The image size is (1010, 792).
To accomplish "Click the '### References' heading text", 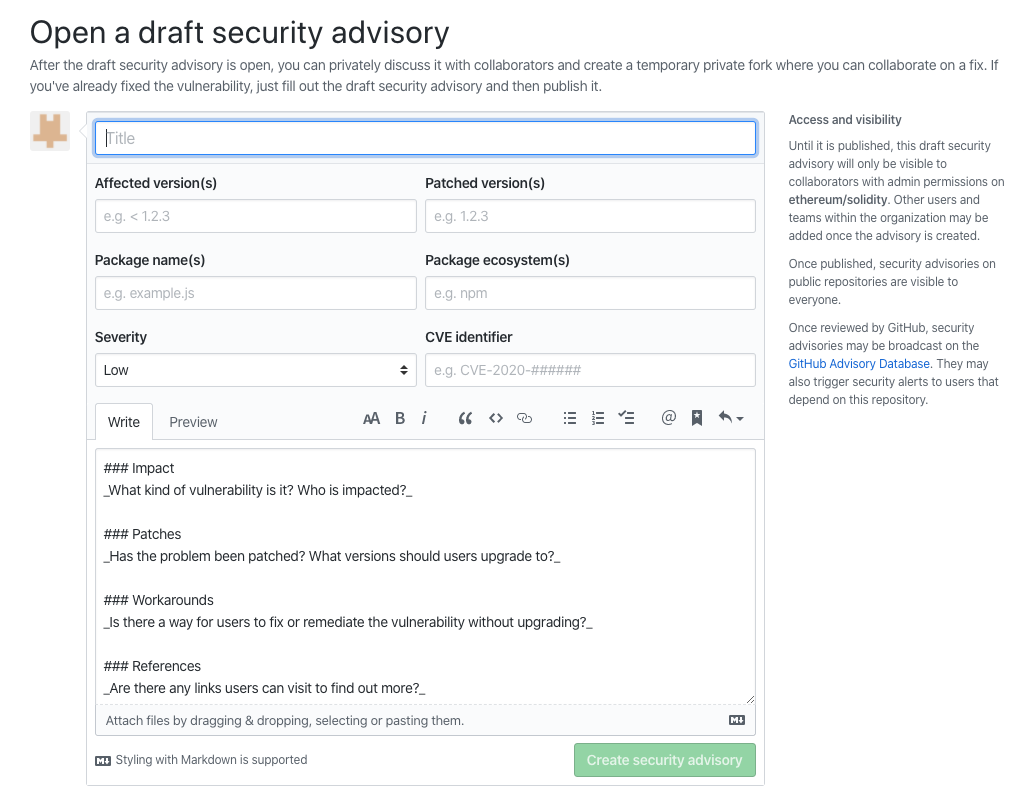I will pyautogui.click(x=152, y=666).
